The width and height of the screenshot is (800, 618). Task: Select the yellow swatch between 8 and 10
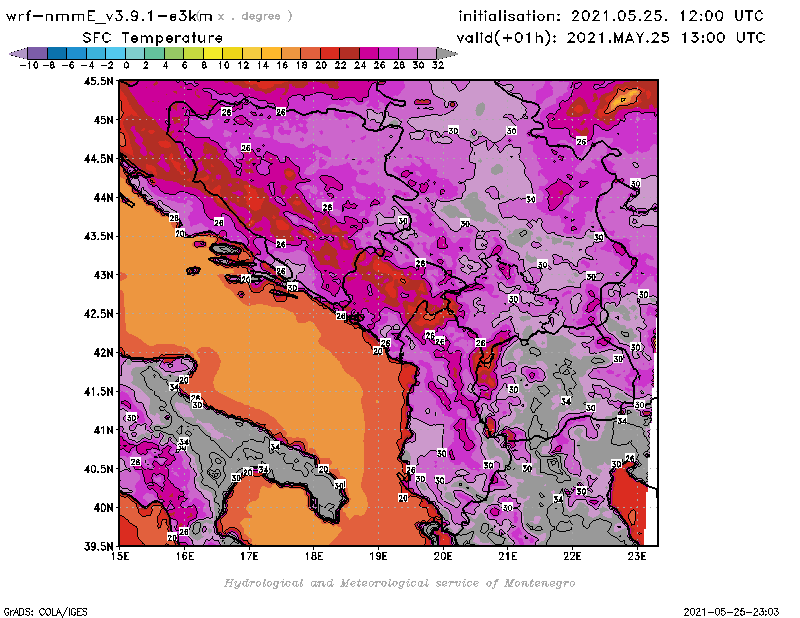click(212, 53)
